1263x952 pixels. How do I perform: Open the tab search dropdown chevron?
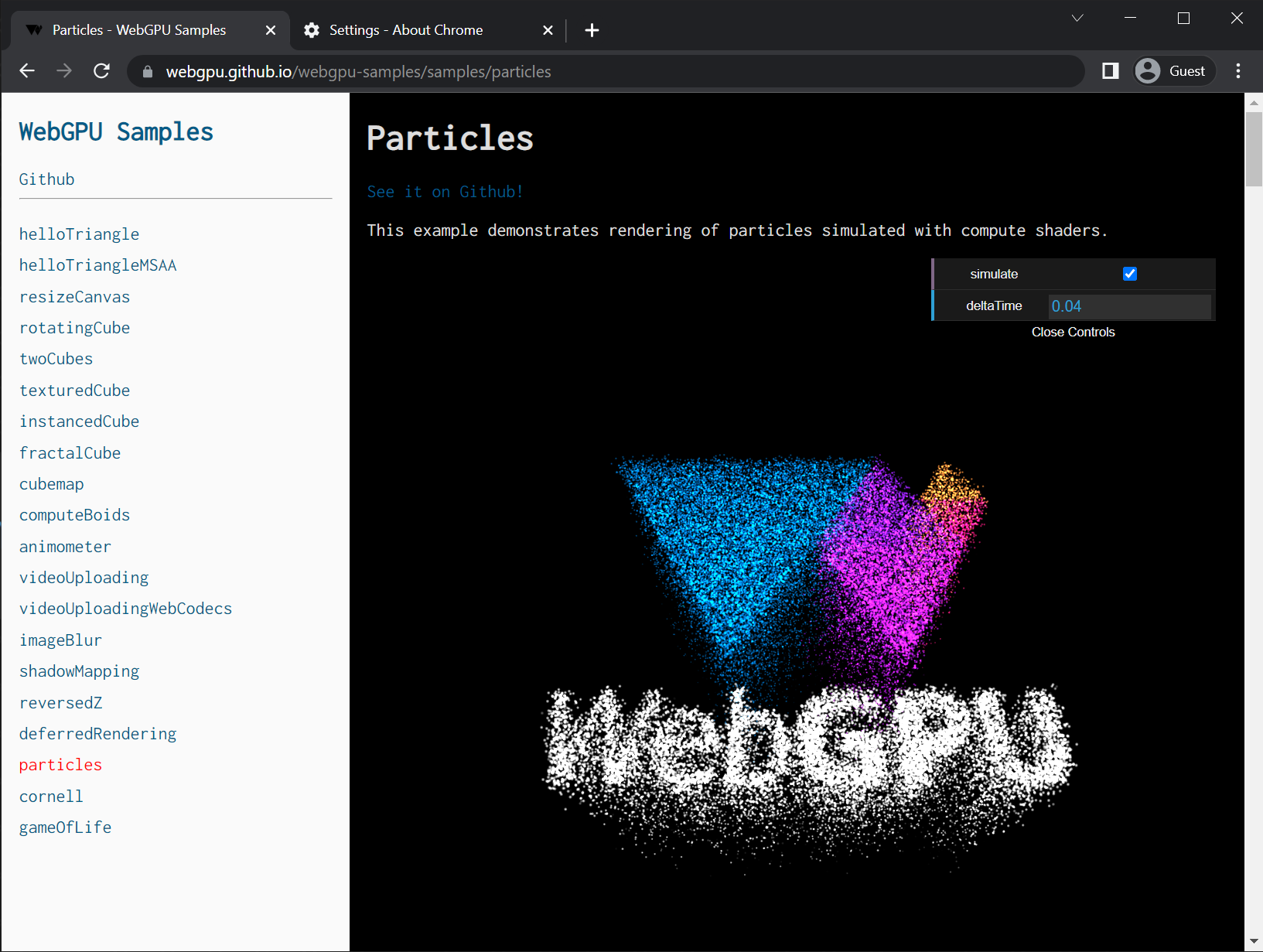(x=1077, y=18)
